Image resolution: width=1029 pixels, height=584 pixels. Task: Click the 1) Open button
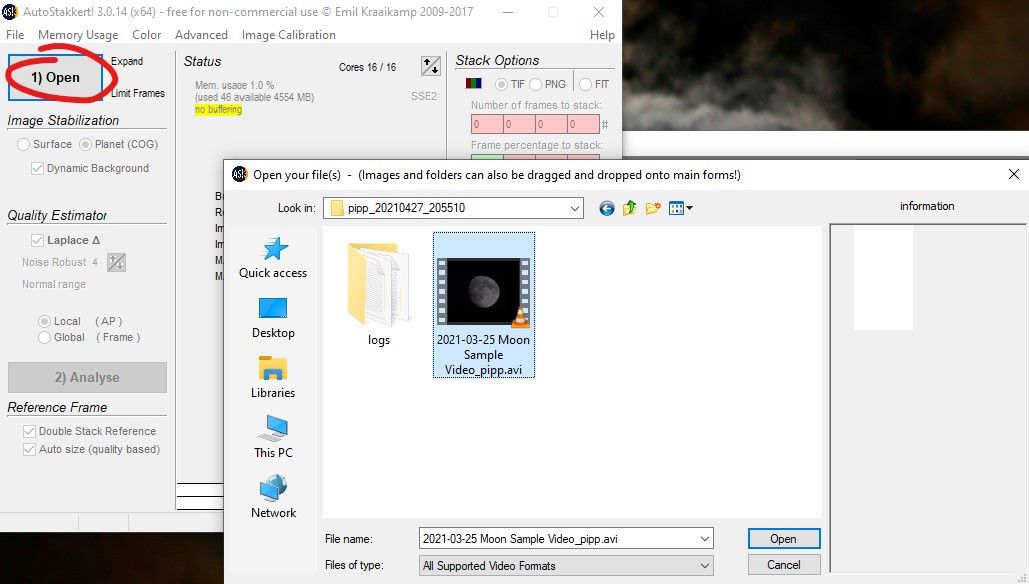(x=55, y=77)
